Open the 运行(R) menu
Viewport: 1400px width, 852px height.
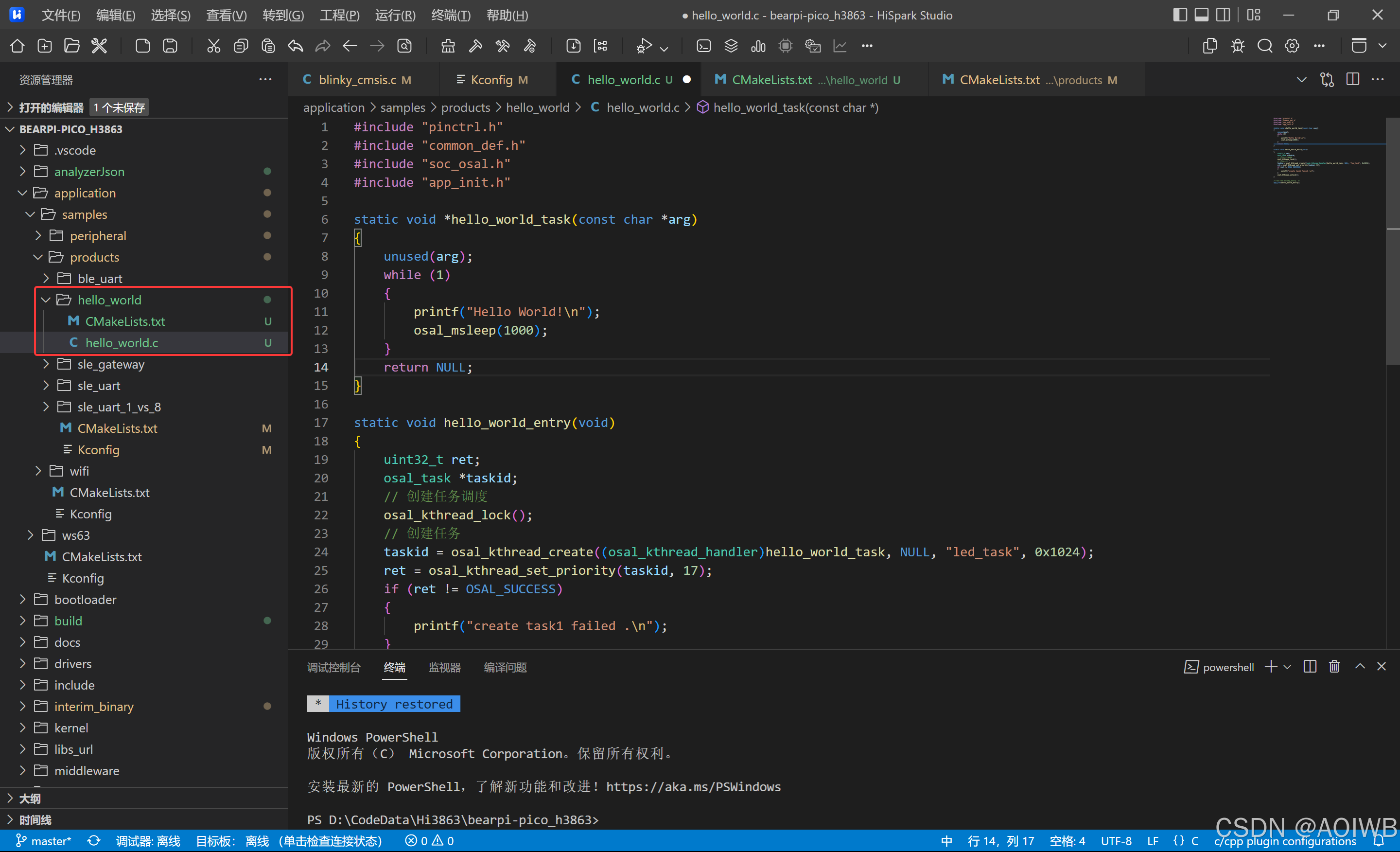[x=395, y=16]
